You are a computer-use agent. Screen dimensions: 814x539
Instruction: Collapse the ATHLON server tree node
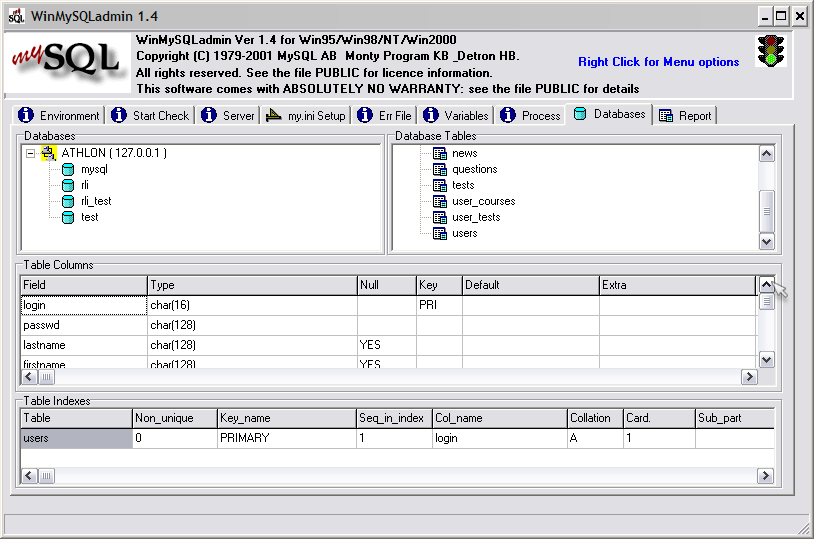(x=30, y=153)
